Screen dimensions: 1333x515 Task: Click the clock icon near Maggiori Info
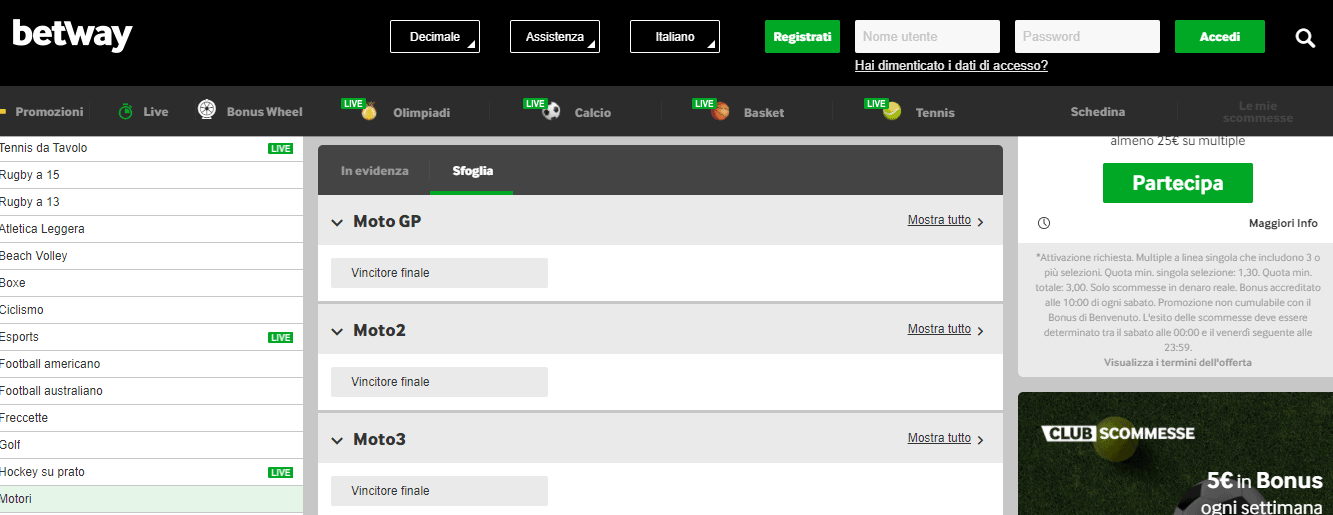[x=1044, y=223]
